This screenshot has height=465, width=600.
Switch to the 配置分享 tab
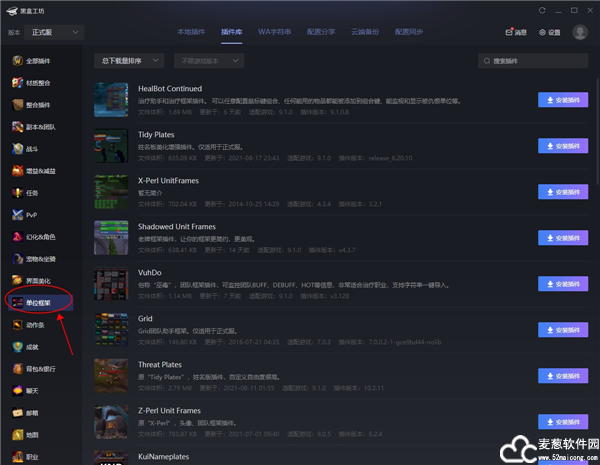tap(321, 32)
